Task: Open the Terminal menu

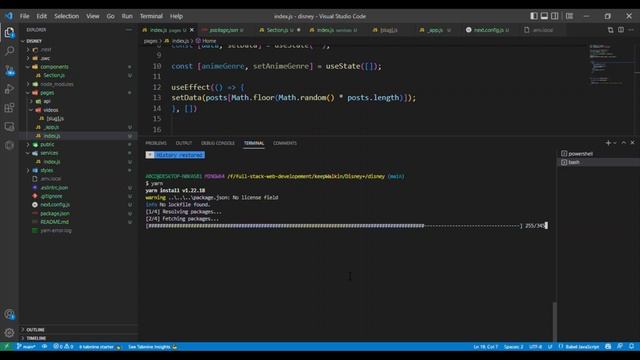Action: click(x=151, y=16)
